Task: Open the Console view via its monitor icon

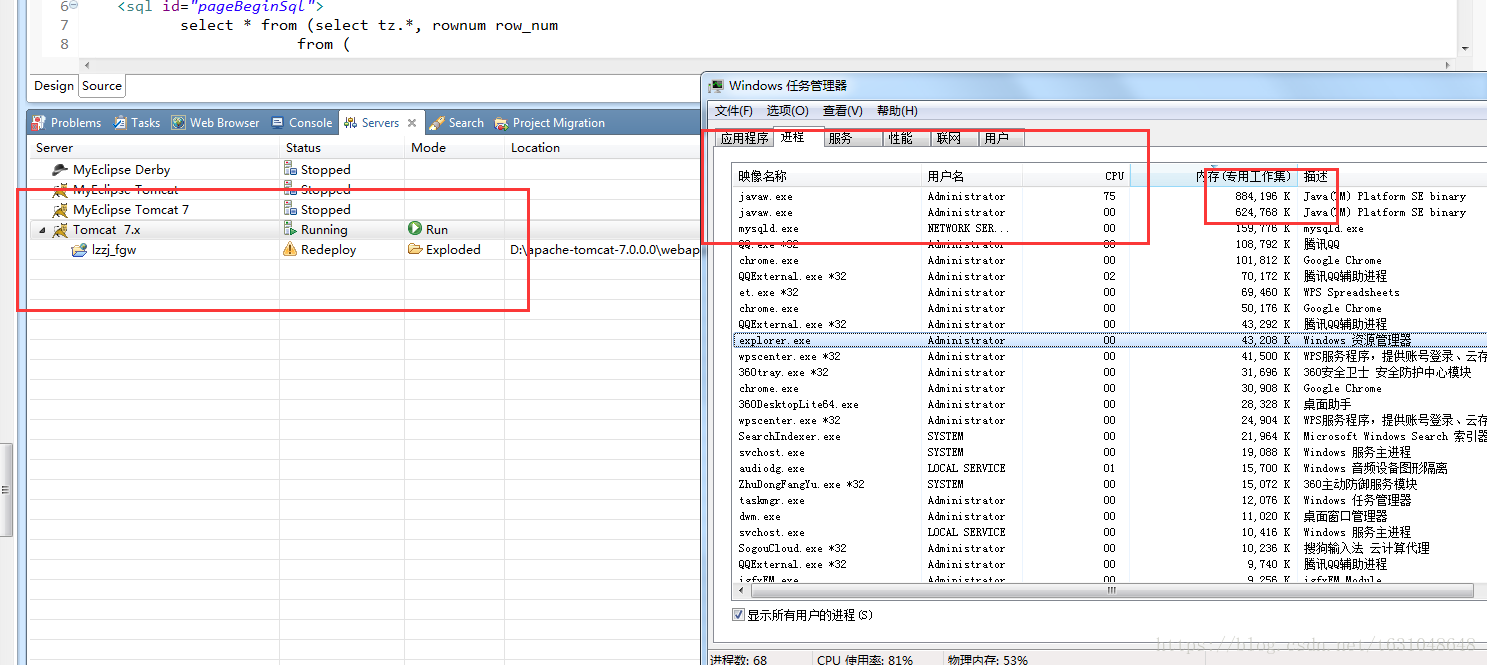Action: coord(277,123)
